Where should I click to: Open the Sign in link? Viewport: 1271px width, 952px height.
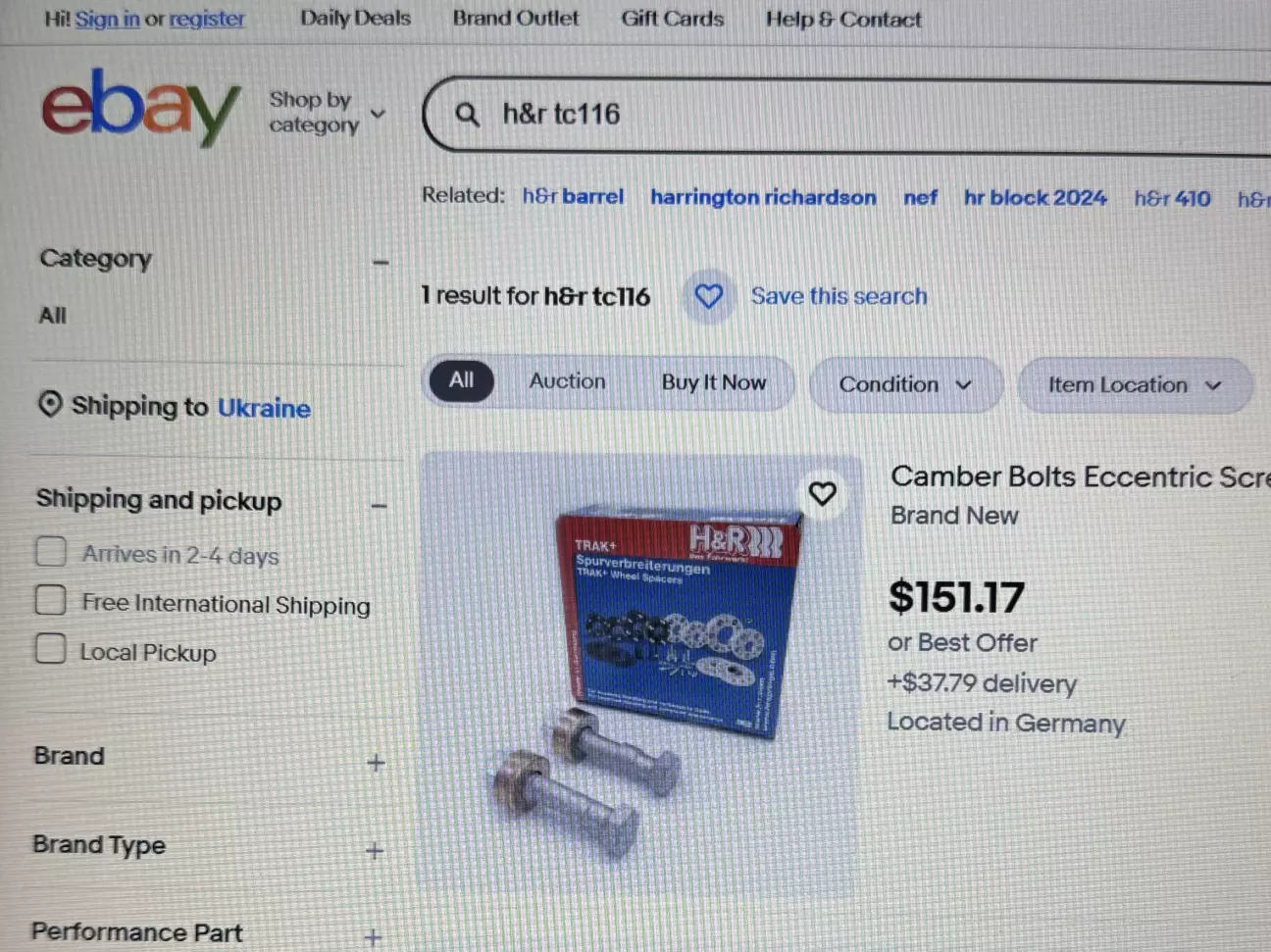[107, 19]
